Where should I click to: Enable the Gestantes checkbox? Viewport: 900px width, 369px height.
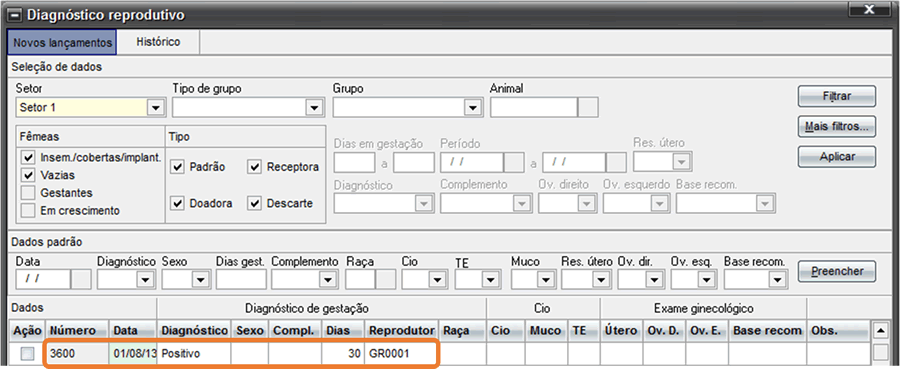tap(27, 192)
